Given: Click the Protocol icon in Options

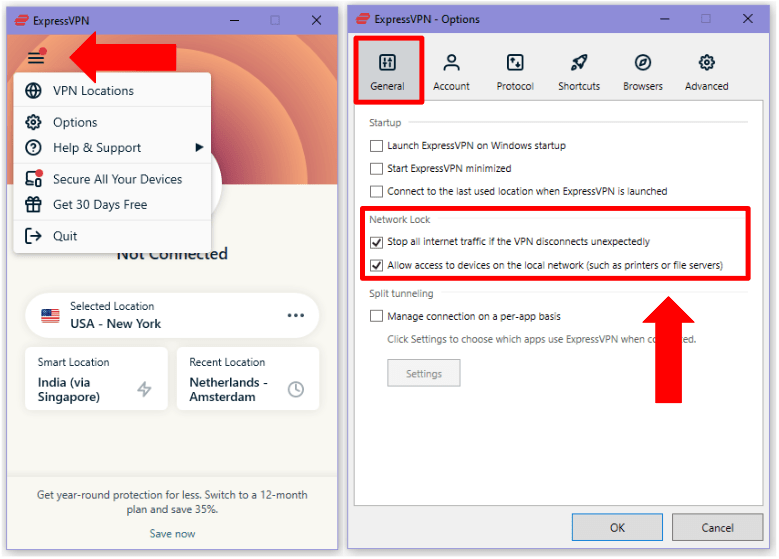Looking at the screenshot, I should pyautogui.click(x=515, y=63).
